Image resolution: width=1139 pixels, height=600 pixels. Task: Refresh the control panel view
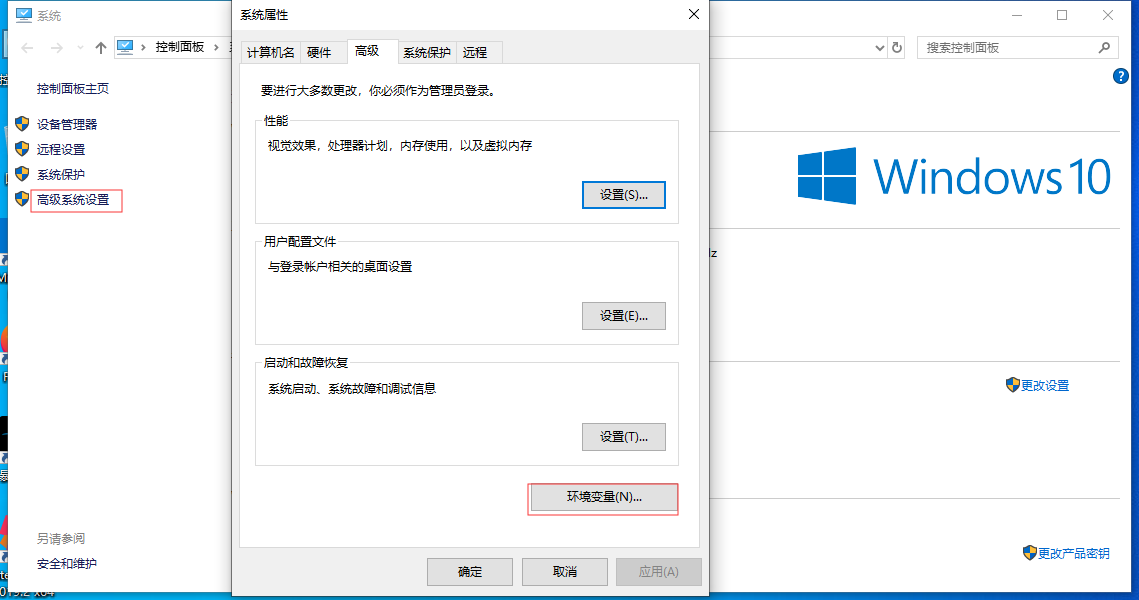tap(897, 48)
